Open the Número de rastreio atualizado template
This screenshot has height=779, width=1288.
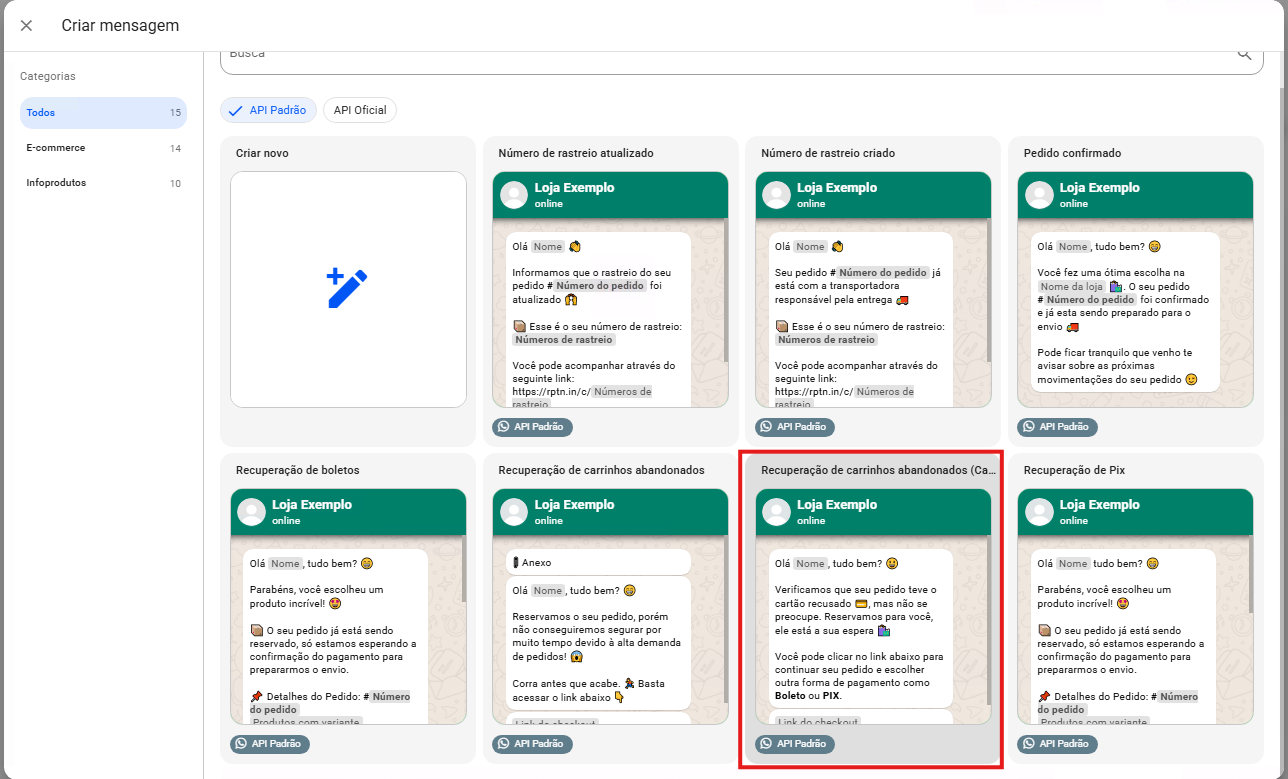pyautogui.click(x=610, y=290)
